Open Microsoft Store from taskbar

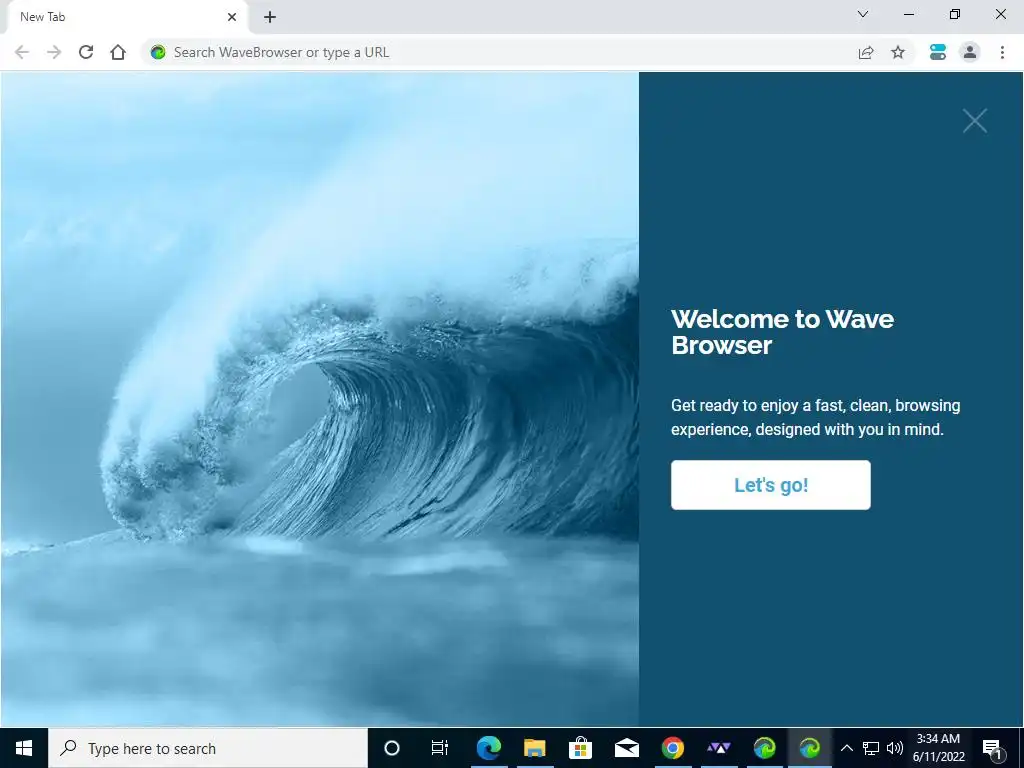[580, 748]
